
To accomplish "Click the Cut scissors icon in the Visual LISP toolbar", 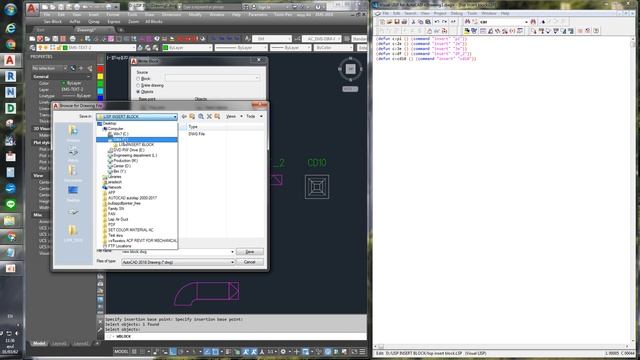I will [413, 22].
